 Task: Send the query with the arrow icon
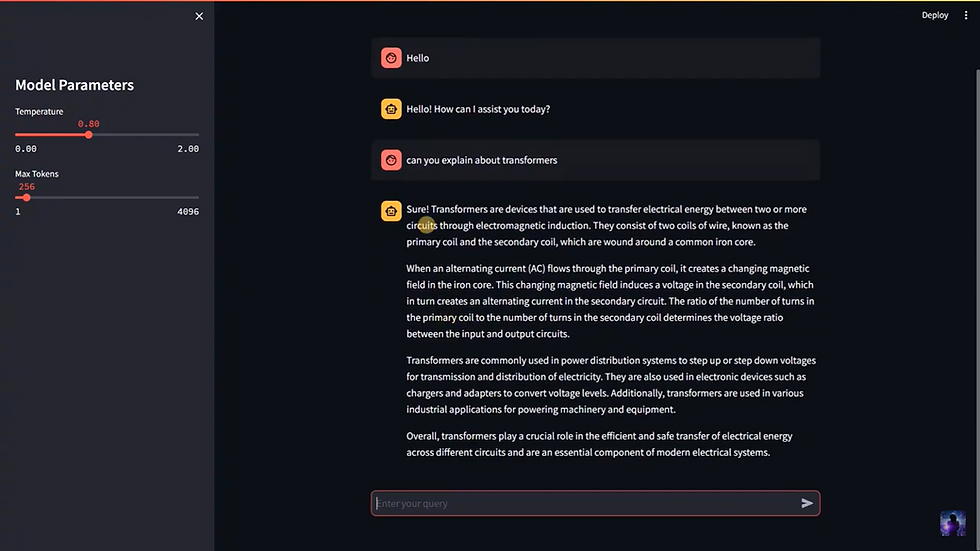807,503
